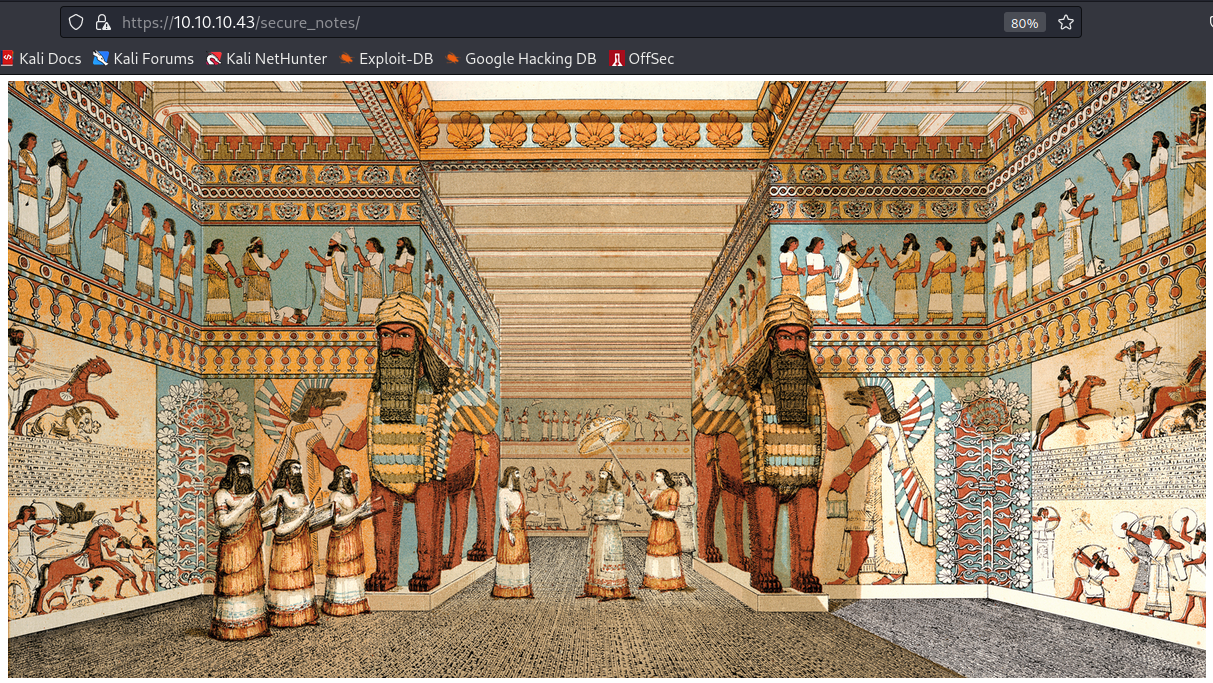Open the Kali Docs bookmark

(41, 59)
